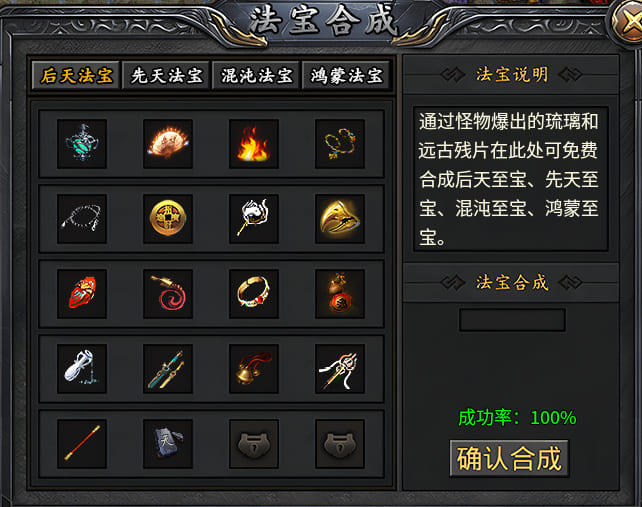Select the bronze bells treasure icon
Viewport: 642px width, 507px height.
[254, 369]
